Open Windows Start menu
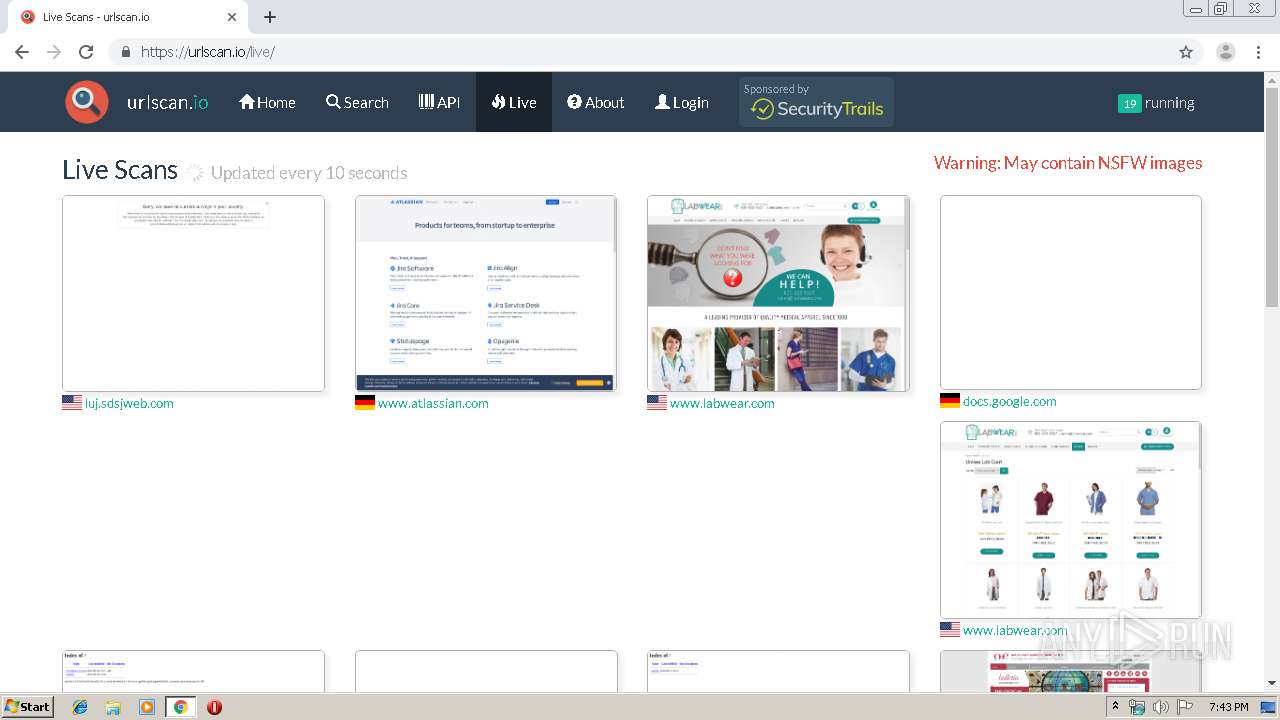 coord(27,706)
